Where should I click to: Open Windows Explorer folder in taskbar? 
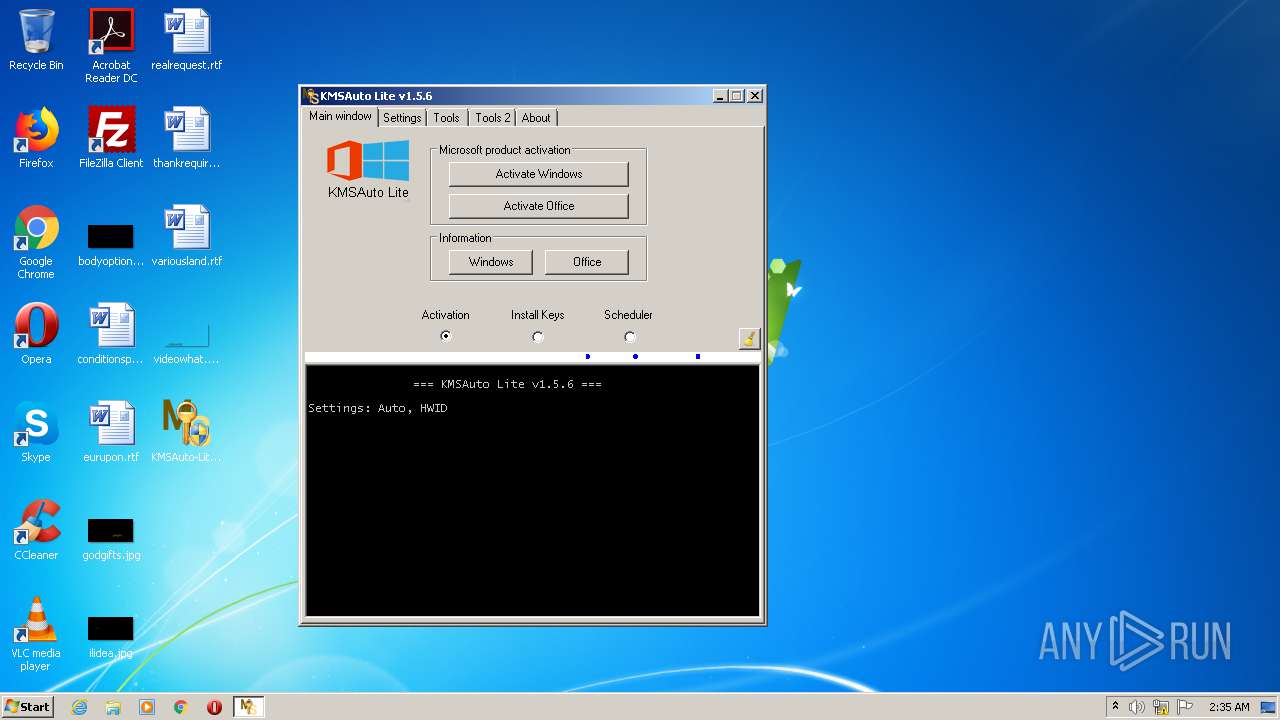[x=113, y=707]
